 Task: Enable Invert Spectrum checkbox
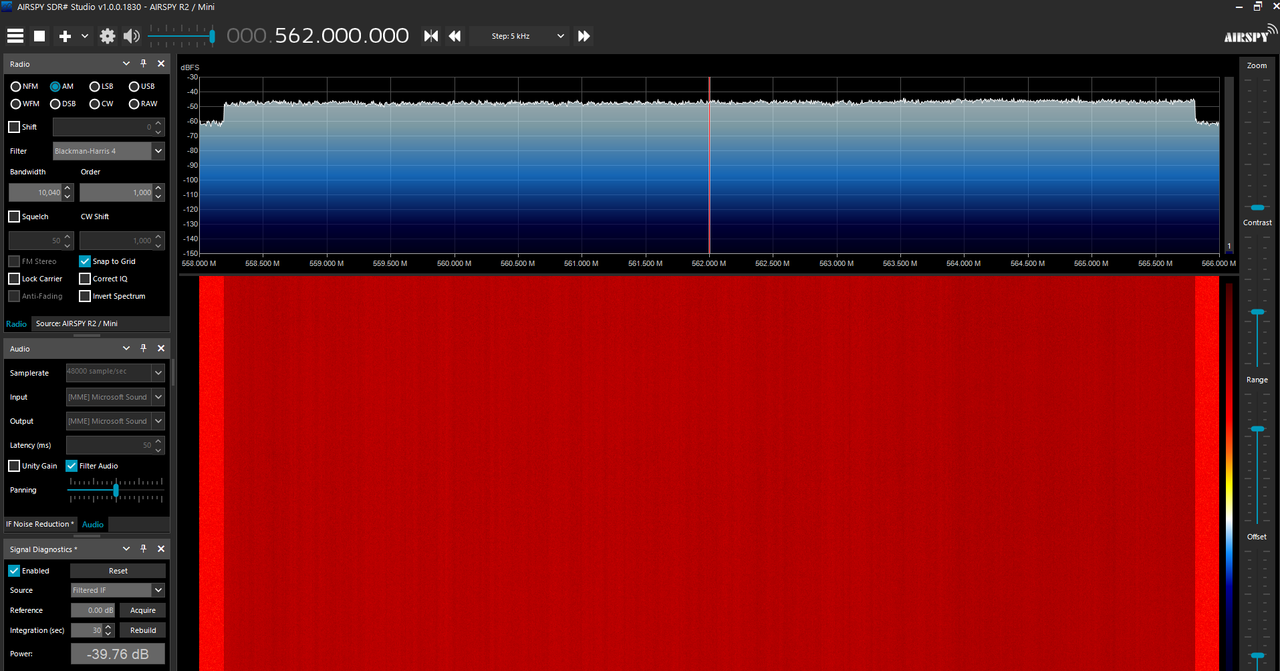click(x=85, y=296)
